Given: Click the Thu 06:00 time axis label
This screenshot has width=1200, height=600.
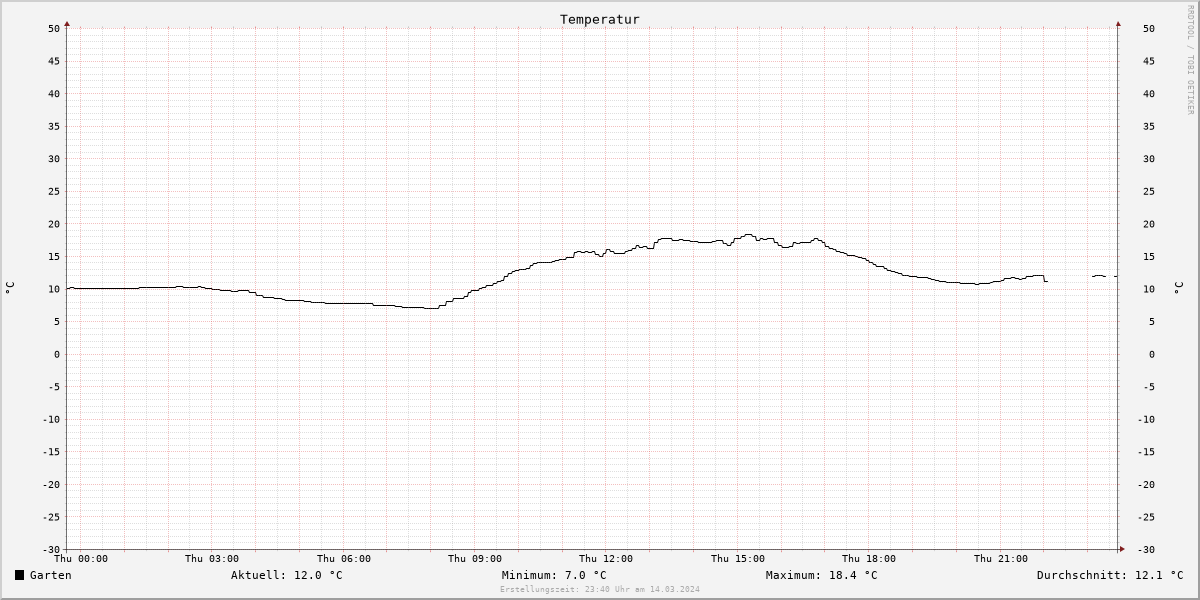Looking at the screenshot, I should click(x=344, y=559).
